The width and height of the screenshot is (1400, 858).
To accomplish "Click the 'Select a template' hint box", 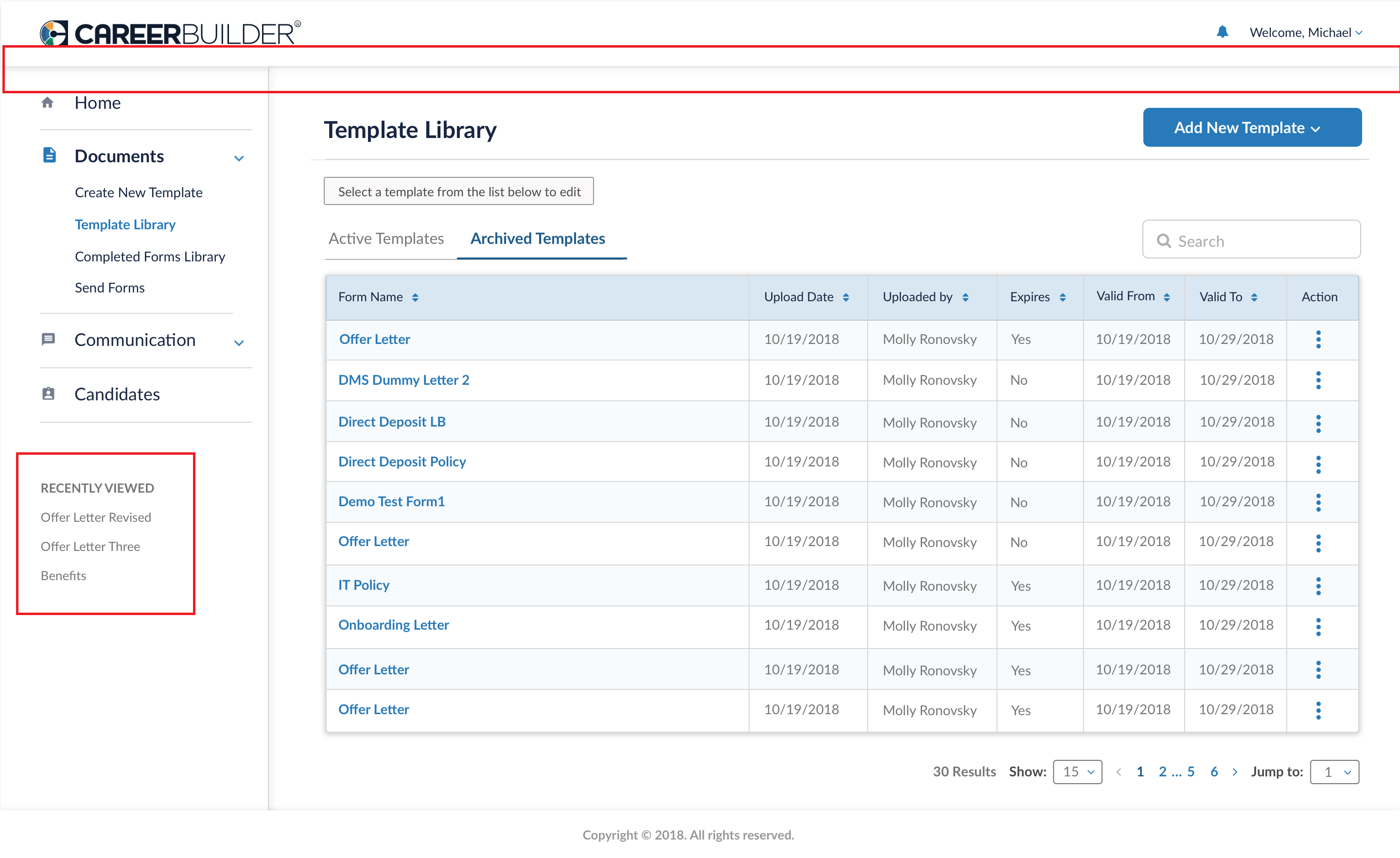I will [x=458, y=191].
